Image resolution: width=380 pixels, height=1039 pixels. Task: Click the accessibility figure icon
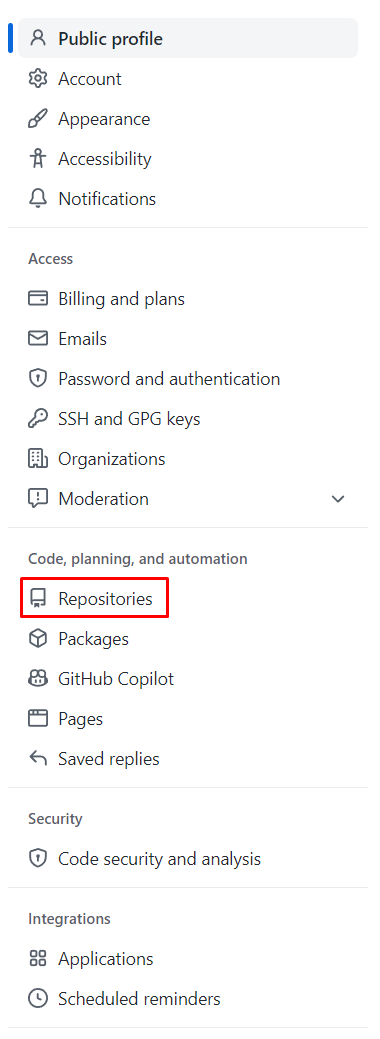click(38, 158)
